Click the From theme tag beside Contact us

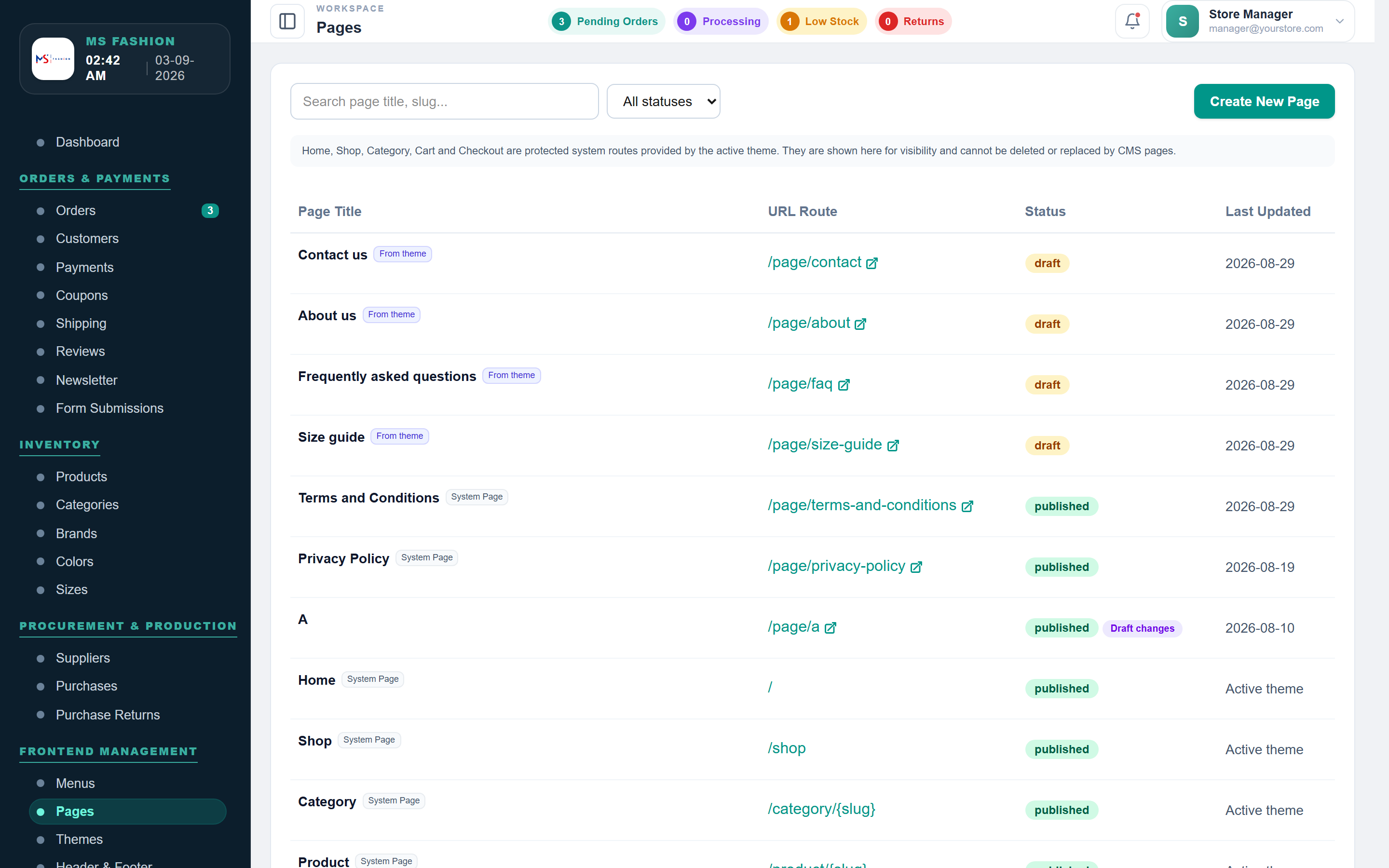point(402,254)
